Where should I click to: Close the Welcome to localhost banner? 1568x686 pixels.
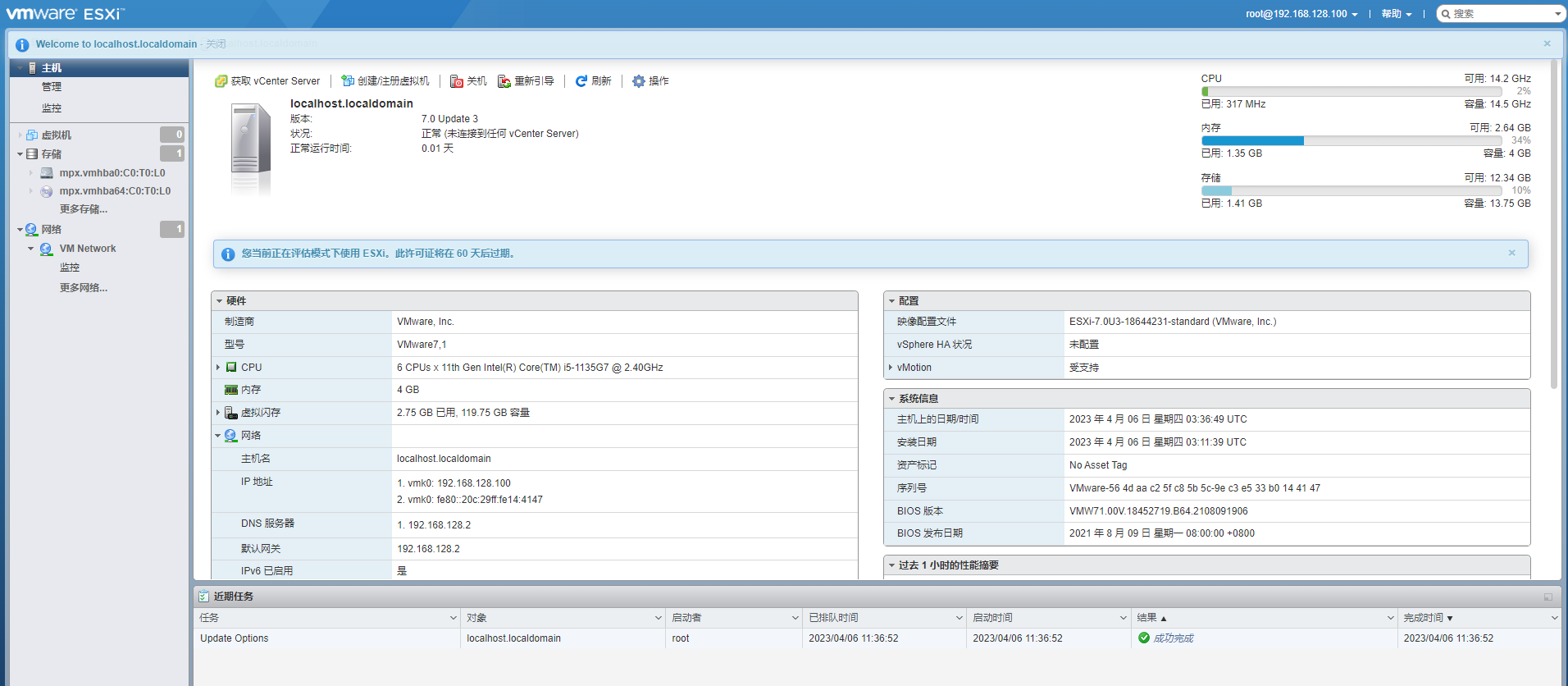pos(1547,43)
